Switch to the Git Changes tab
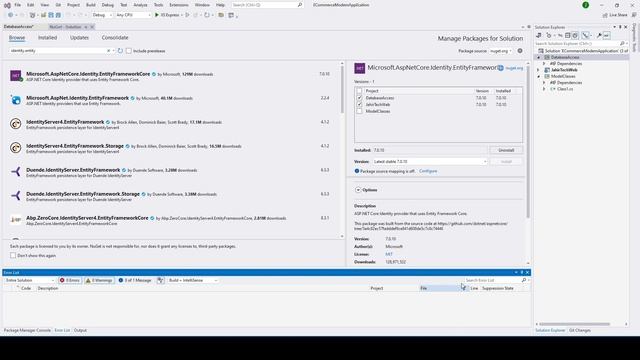 coord(580,330)
